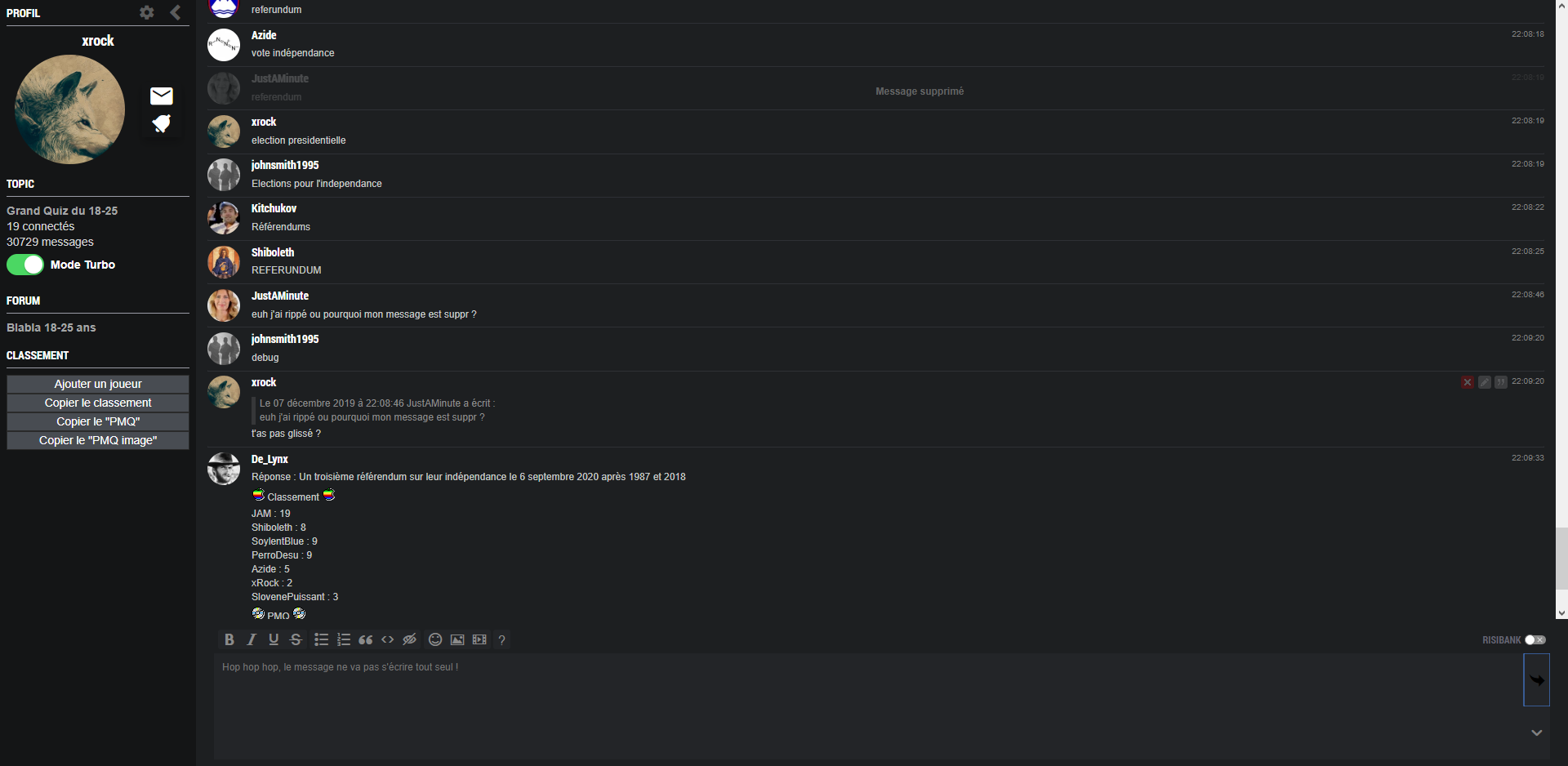Apply bold formatting in the message editor
This screenshot has width=1568, height=766.
point(229,639)
